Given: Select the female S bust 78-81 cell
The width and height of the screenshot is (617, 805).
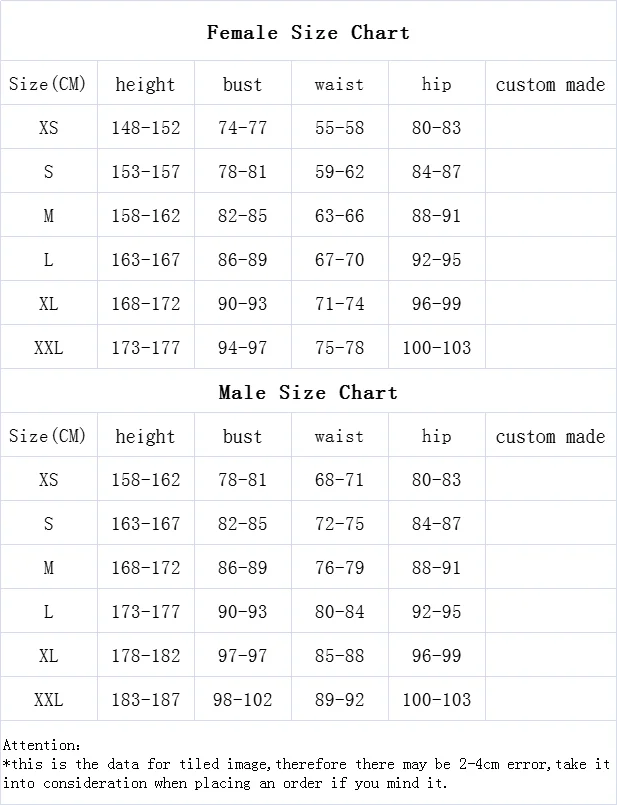Looking at the screenshot, I should 243,171.
